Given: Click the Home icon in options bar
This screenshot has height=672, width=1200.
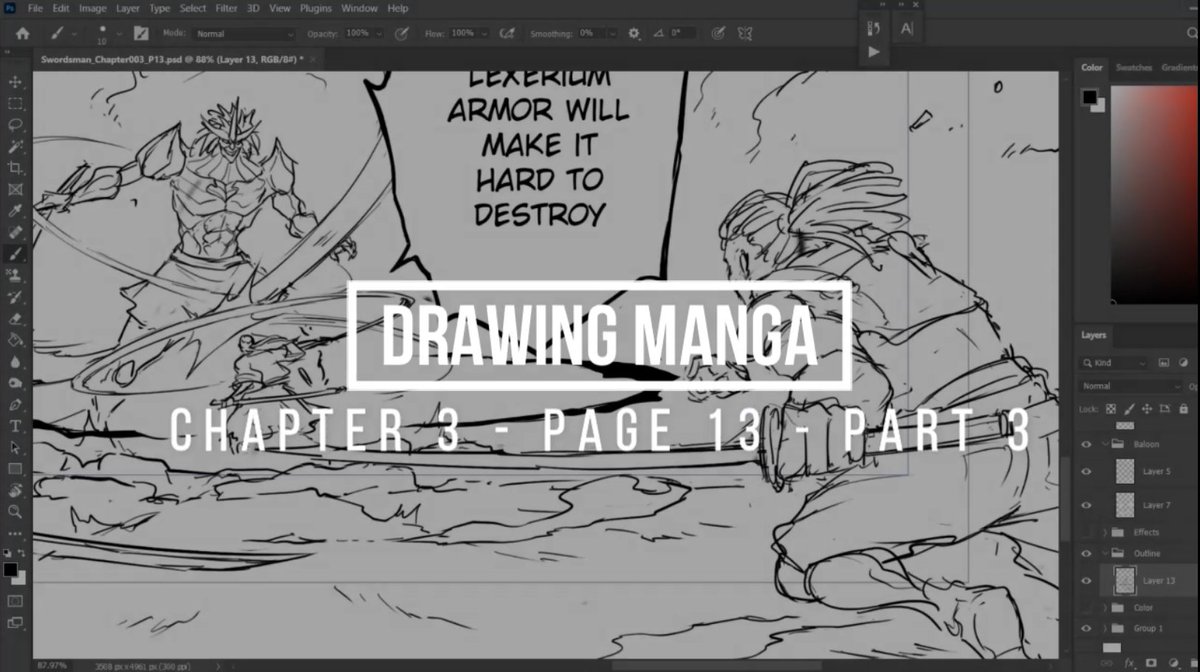Looking at the screenshot, I should (22, 33).
